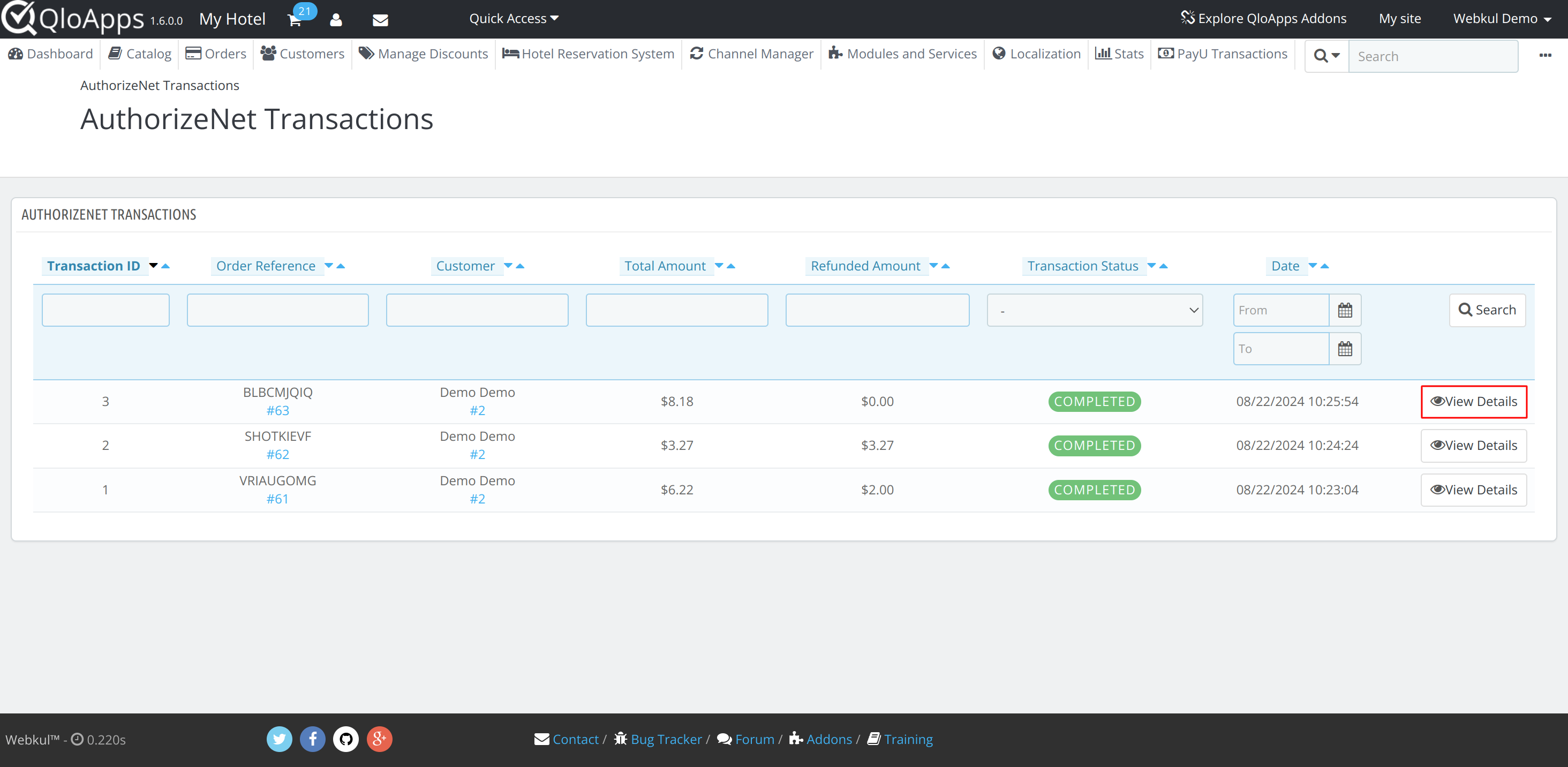Focus the top Search input box
This screenshot has height=767, width=1568.
pos(1434,56)
